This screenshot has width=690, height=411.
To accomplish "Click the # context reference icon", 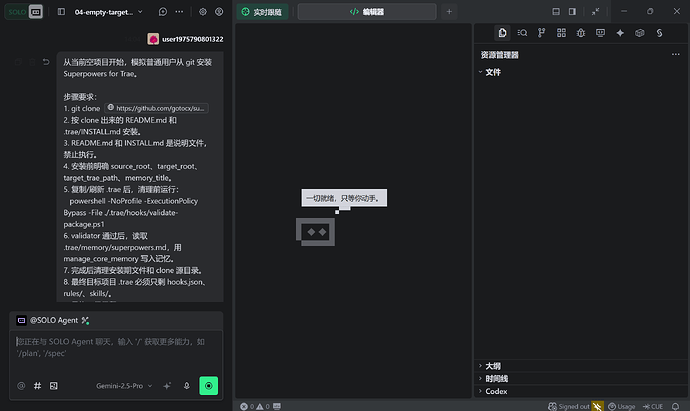I will click(37, 386).
